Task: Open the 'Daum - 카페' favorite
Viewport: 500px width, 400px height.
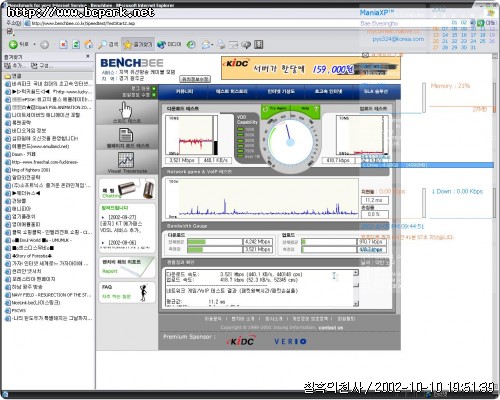Action: point(20,154)
